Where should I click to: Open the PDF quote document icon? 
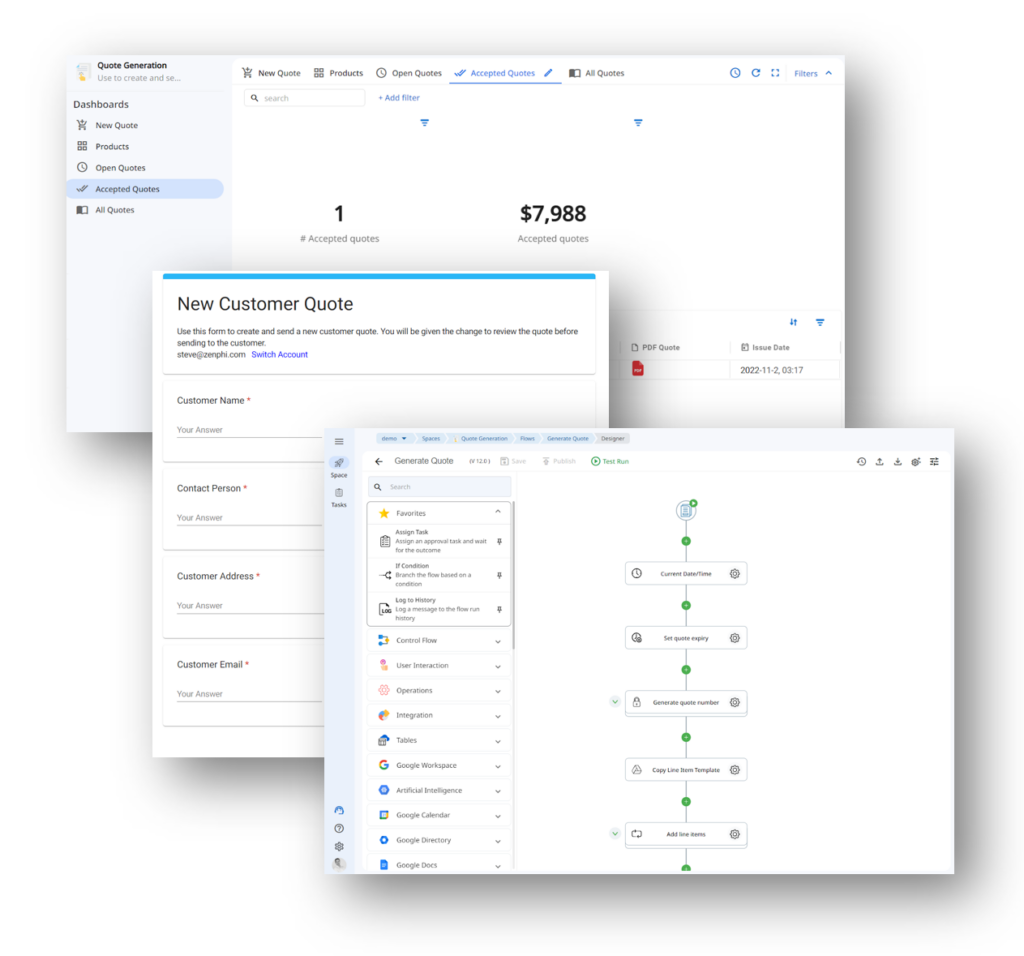pos(637,368)
